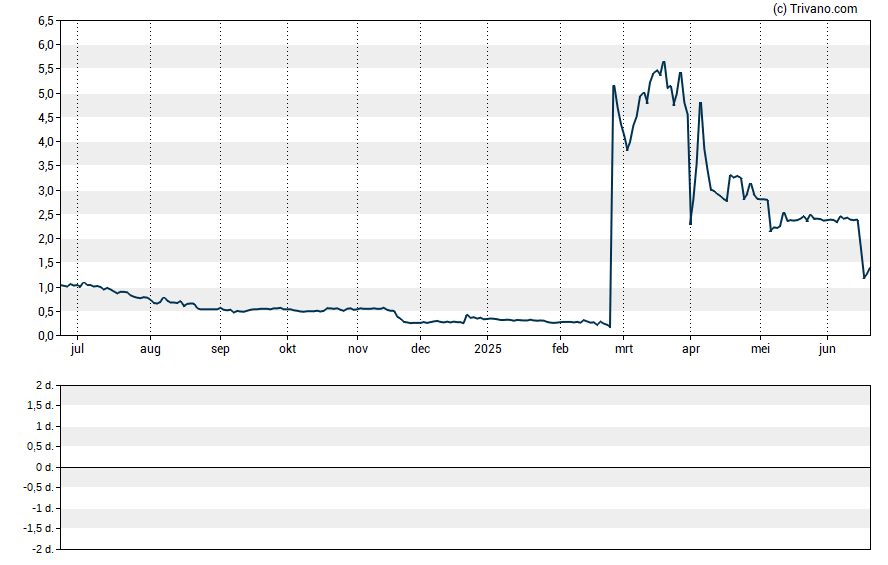Click the 5,5 price axis value
888x565 pixels.
tap(46, 69)
